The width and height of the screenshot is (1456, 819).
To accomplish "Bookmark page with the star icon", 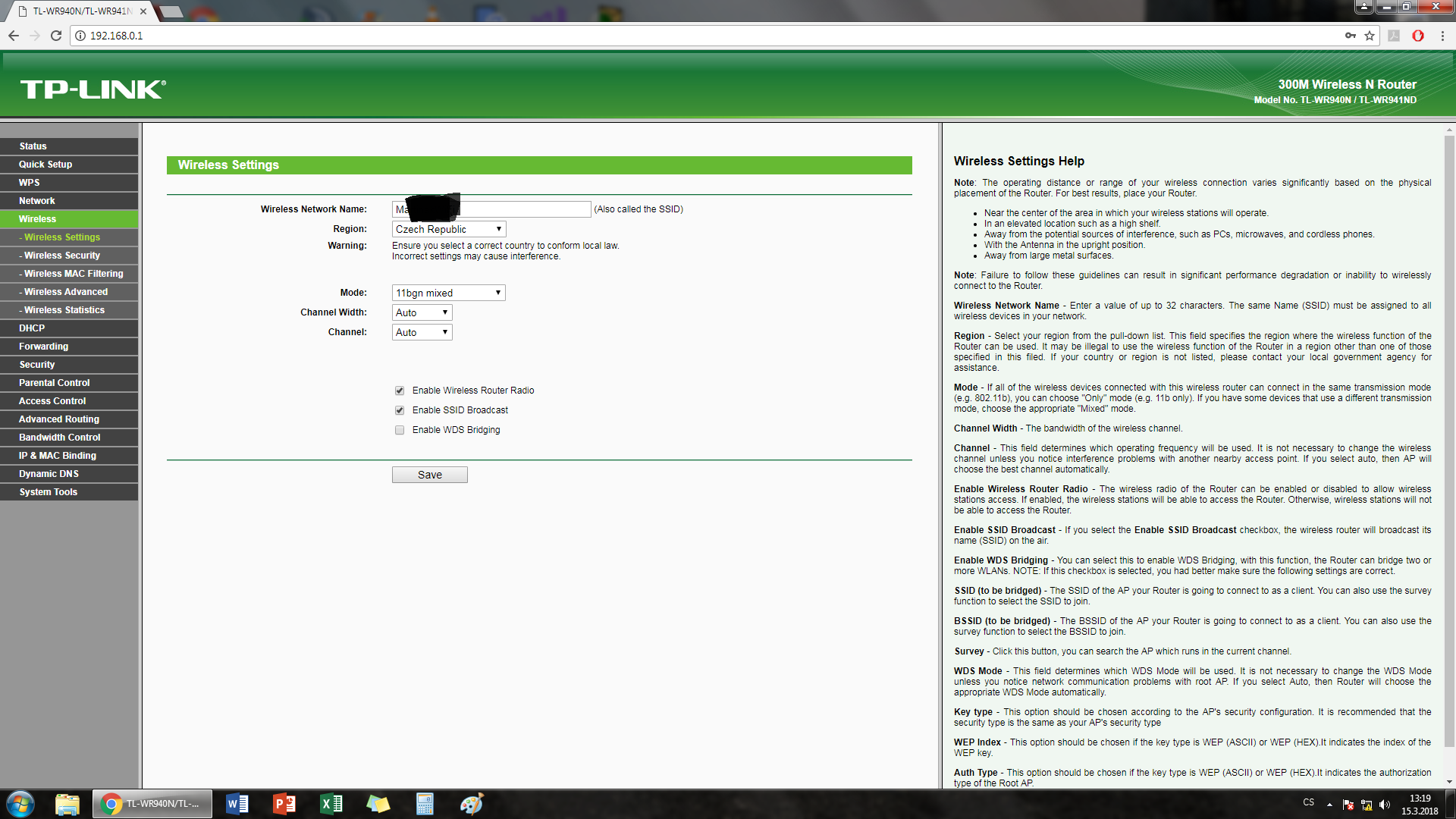I will (x=1370, y=36).
